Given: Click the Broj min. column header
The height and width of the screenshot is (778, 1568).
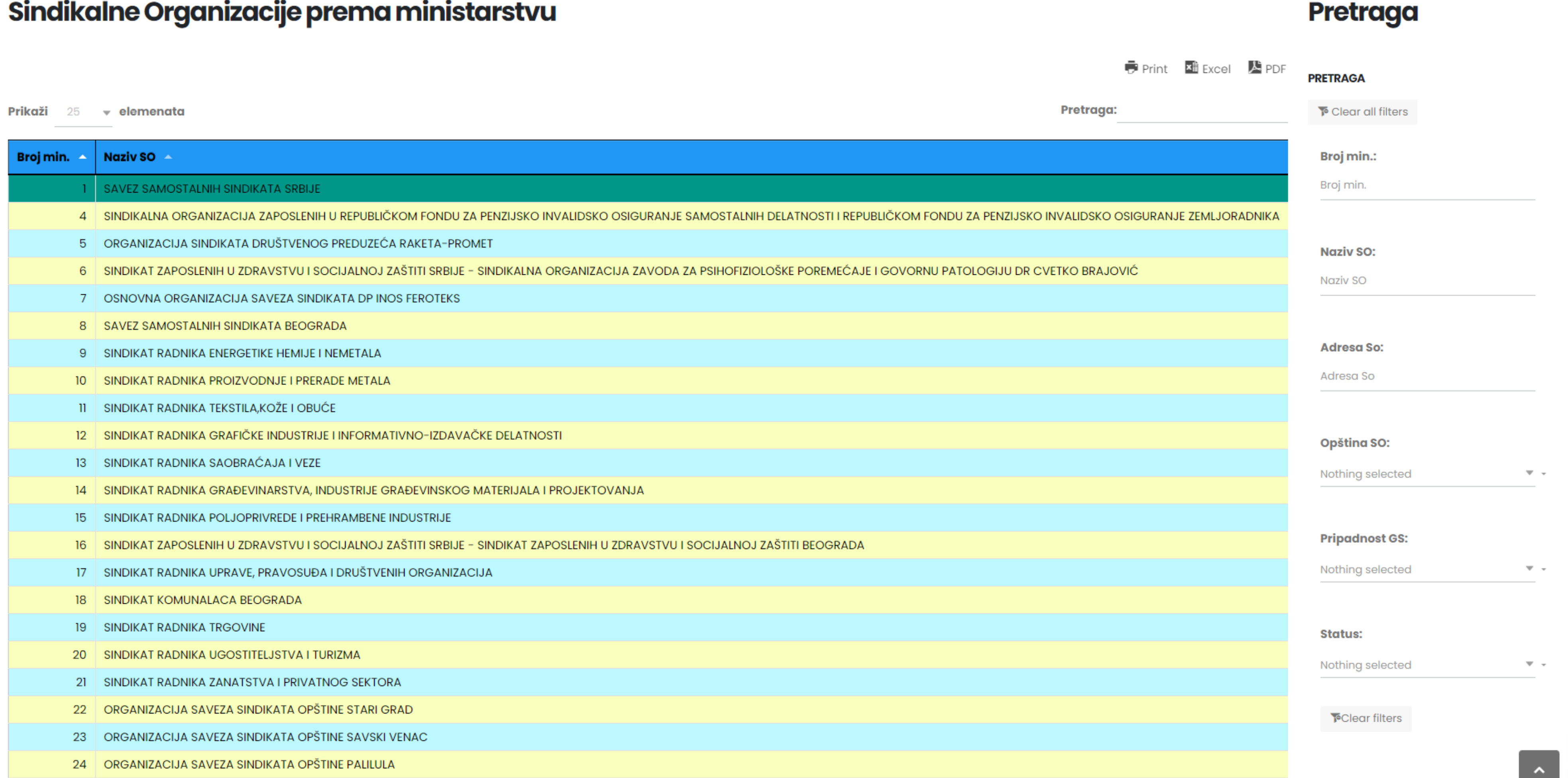Looking at the screenshot, I should click(x=52, y=157).
